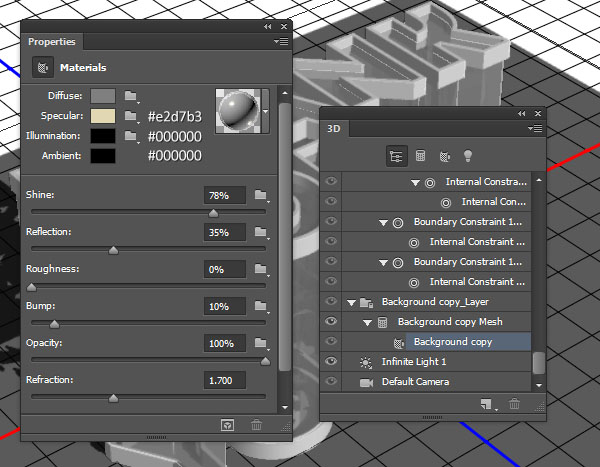The width and height of the screenshot is (600, 467).
Task: Collapse the Background copy Mesh item
Action: [367, 322]
